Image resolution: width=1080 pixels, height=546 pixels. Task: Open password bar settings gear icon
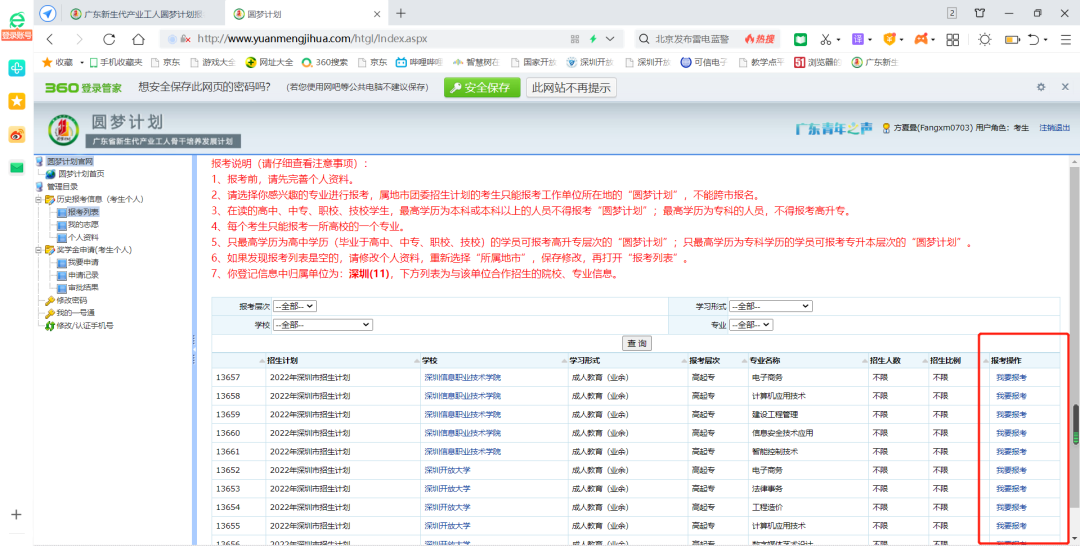1040,88
